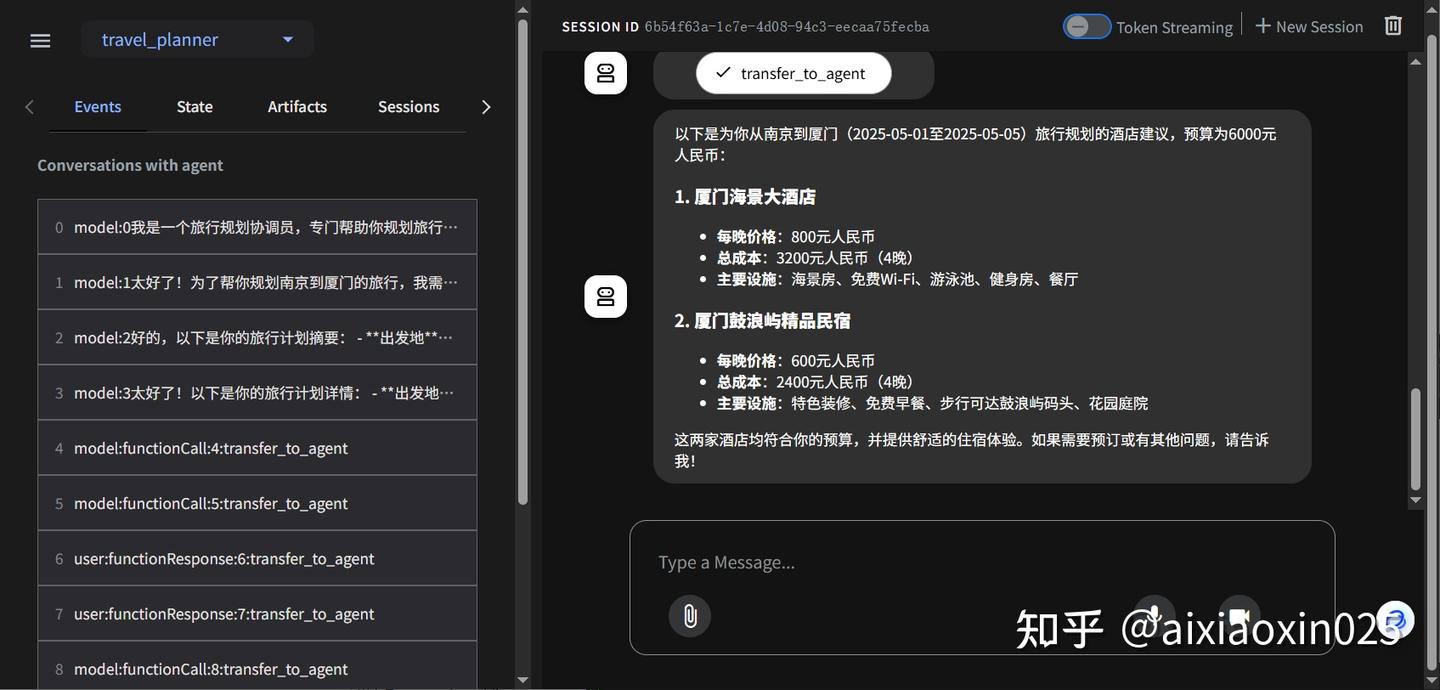Click the bot icon next to hotel suggestions
1440x690 pixels.
(x=605, y=296)
